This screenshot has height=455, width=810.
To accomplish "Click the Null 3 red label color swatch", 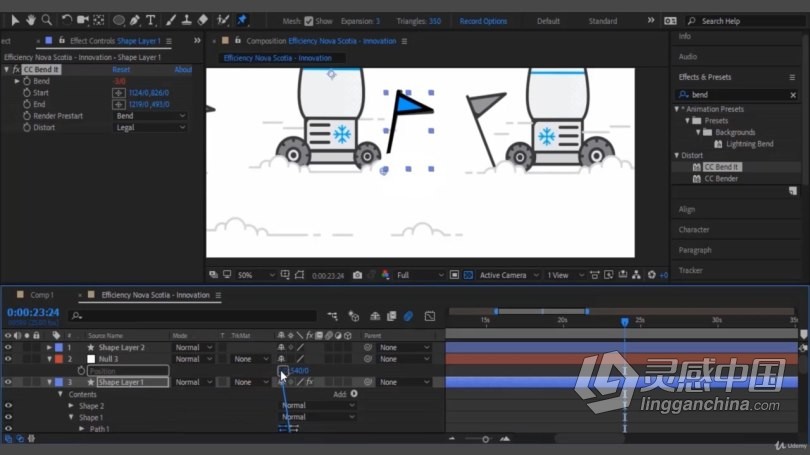I will pos(59,359).
